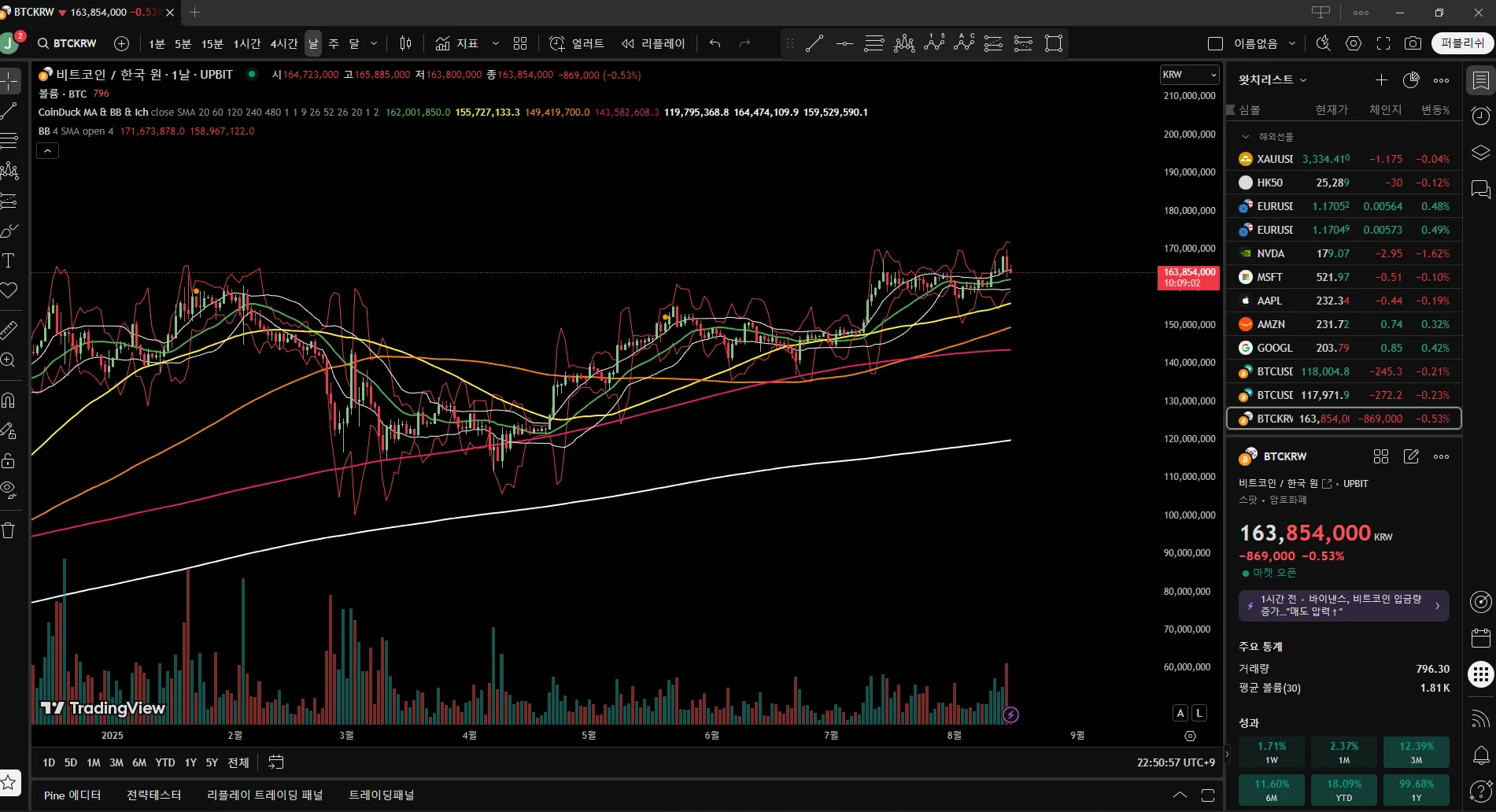Open the 리플레이 트레이딩 패널 tab
Viewport: 1496px width, 812px height.
click(265, 795)
